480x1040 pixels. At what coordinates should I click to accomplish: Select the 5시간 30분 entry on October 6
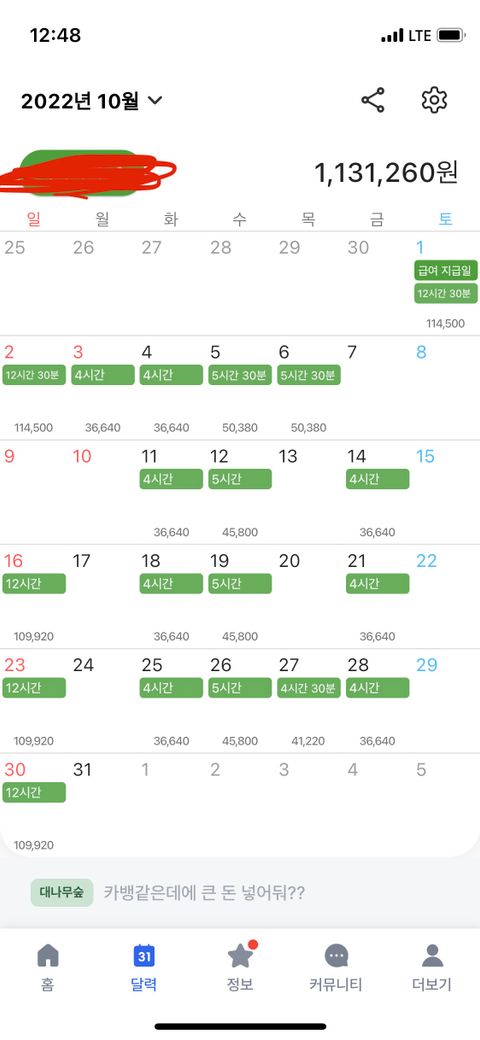click(308, 375)
